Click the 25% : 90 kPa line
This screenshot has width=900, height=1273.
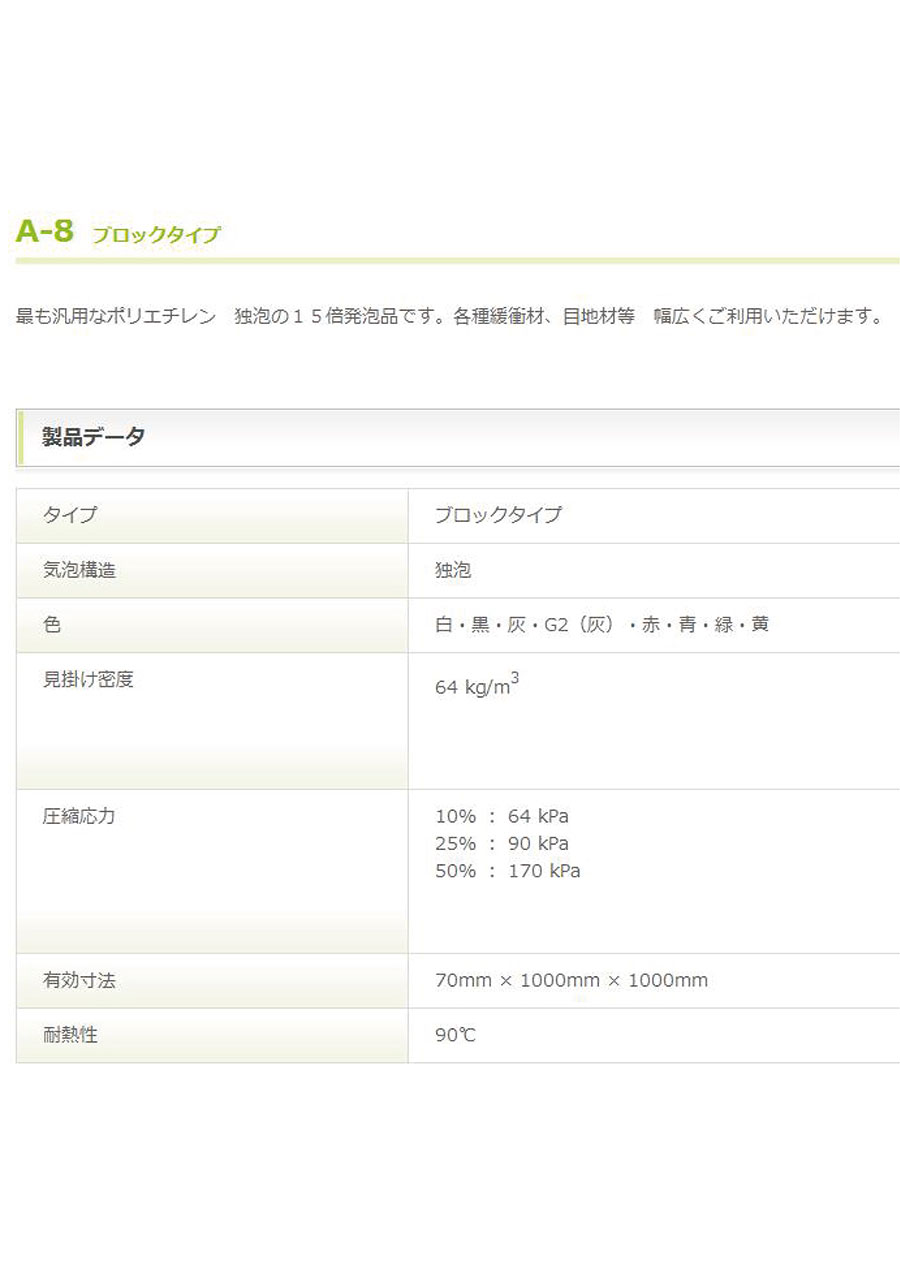coord(502,843)
